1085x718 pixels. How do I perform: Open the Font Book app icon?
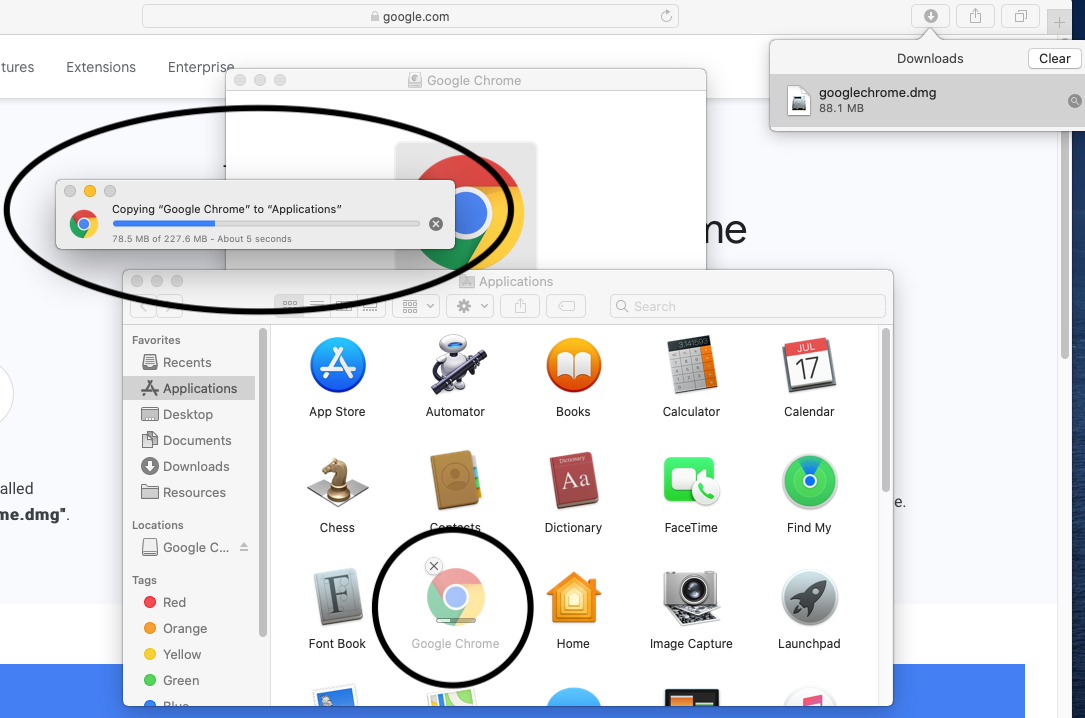(338, 597)
